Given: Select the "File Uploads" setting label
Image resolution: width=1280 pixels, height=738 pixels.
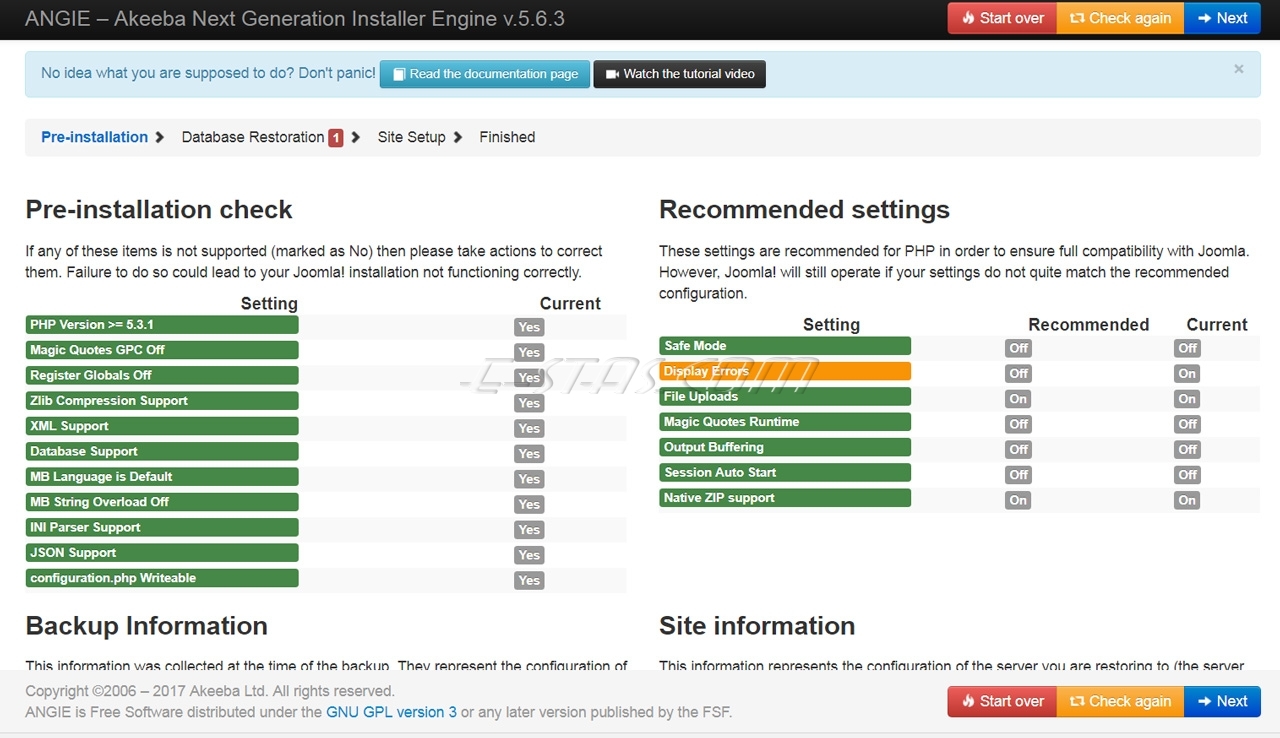Looking at the screenshot, I should pyautogui.click(x=785, y=396).
